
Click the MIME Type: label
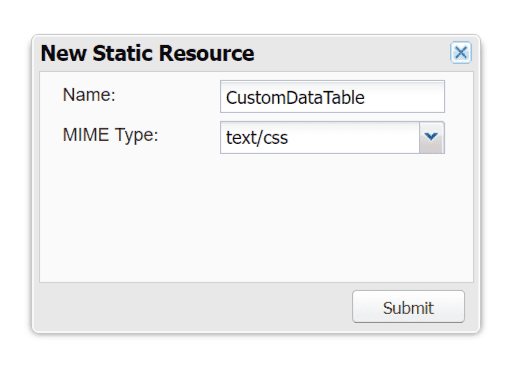coord(110,135)
